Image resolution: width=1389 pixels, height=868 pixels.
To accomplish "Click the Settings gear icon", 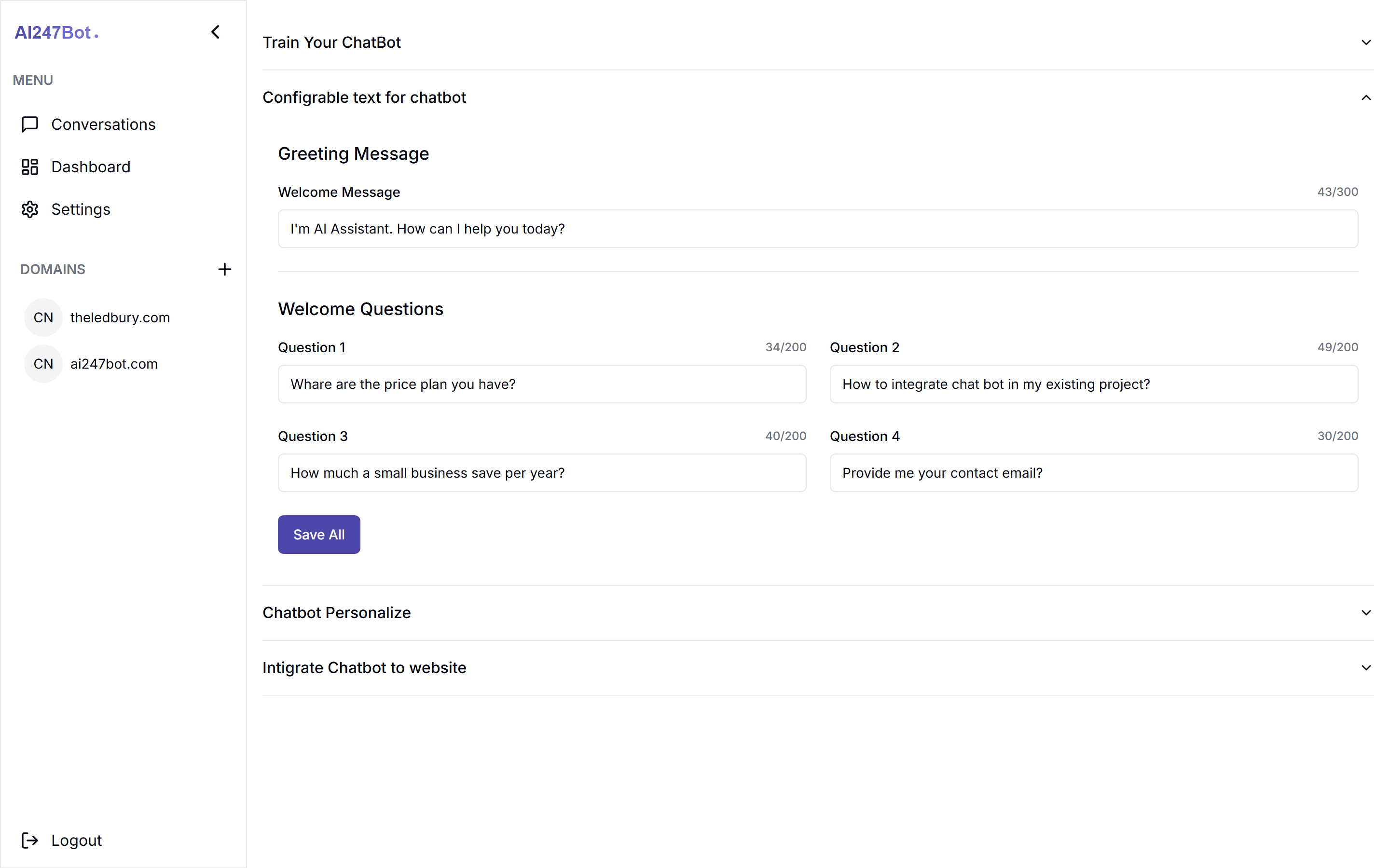I will tap(30, 209).
